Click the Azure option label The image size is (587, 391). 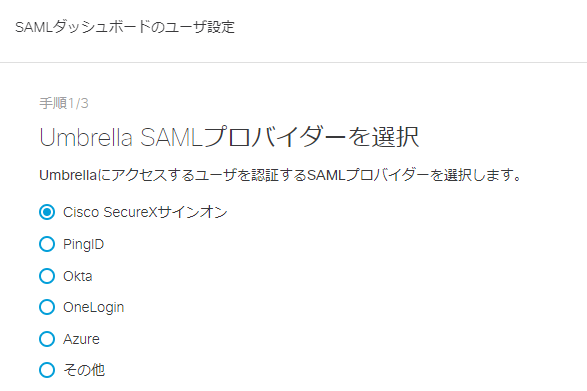click(x=81, y=339)
